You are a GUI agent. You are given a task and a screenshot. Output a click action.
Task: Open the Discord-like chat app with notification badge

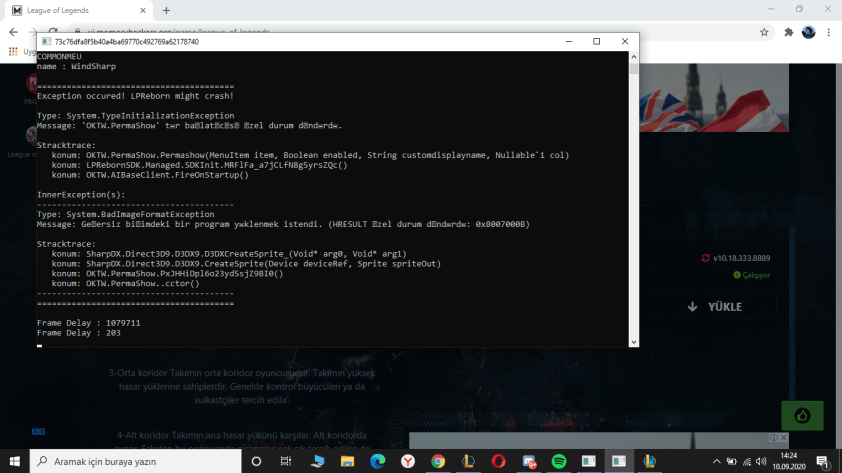[x=529, y=461]
